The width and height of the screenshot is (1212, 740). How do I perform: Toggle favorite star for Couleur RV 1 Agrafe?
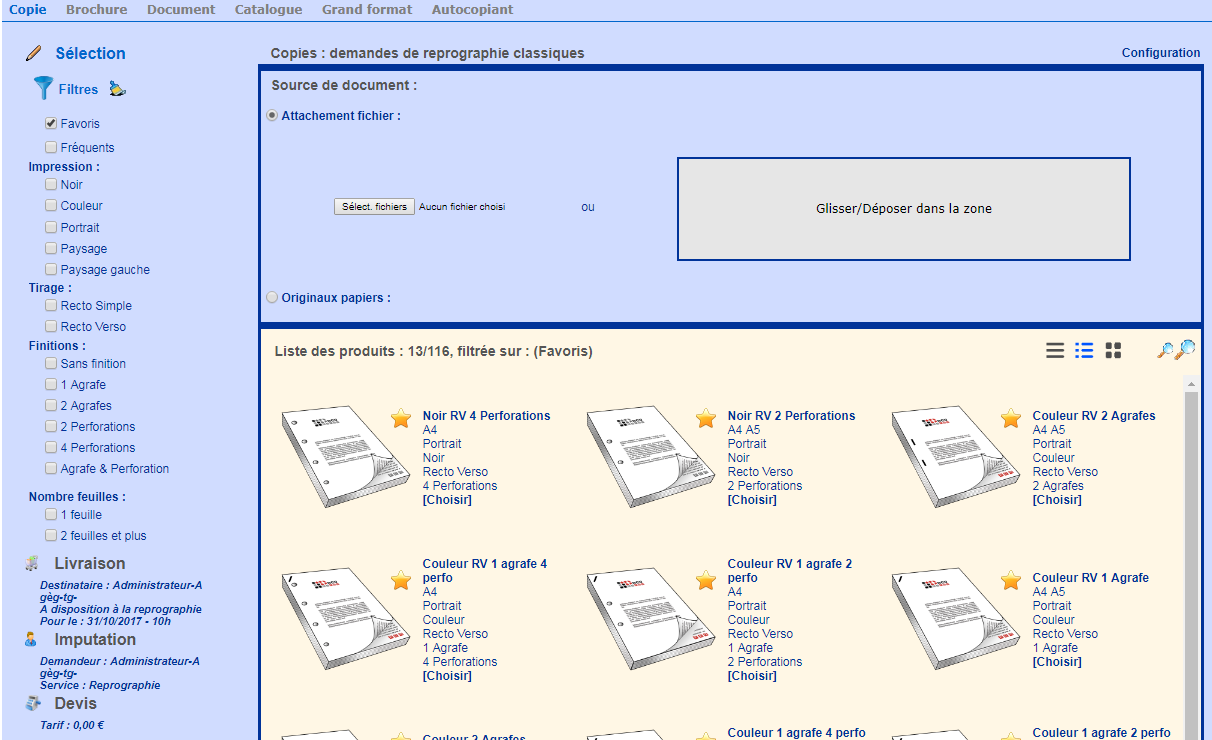[1011, 580]
